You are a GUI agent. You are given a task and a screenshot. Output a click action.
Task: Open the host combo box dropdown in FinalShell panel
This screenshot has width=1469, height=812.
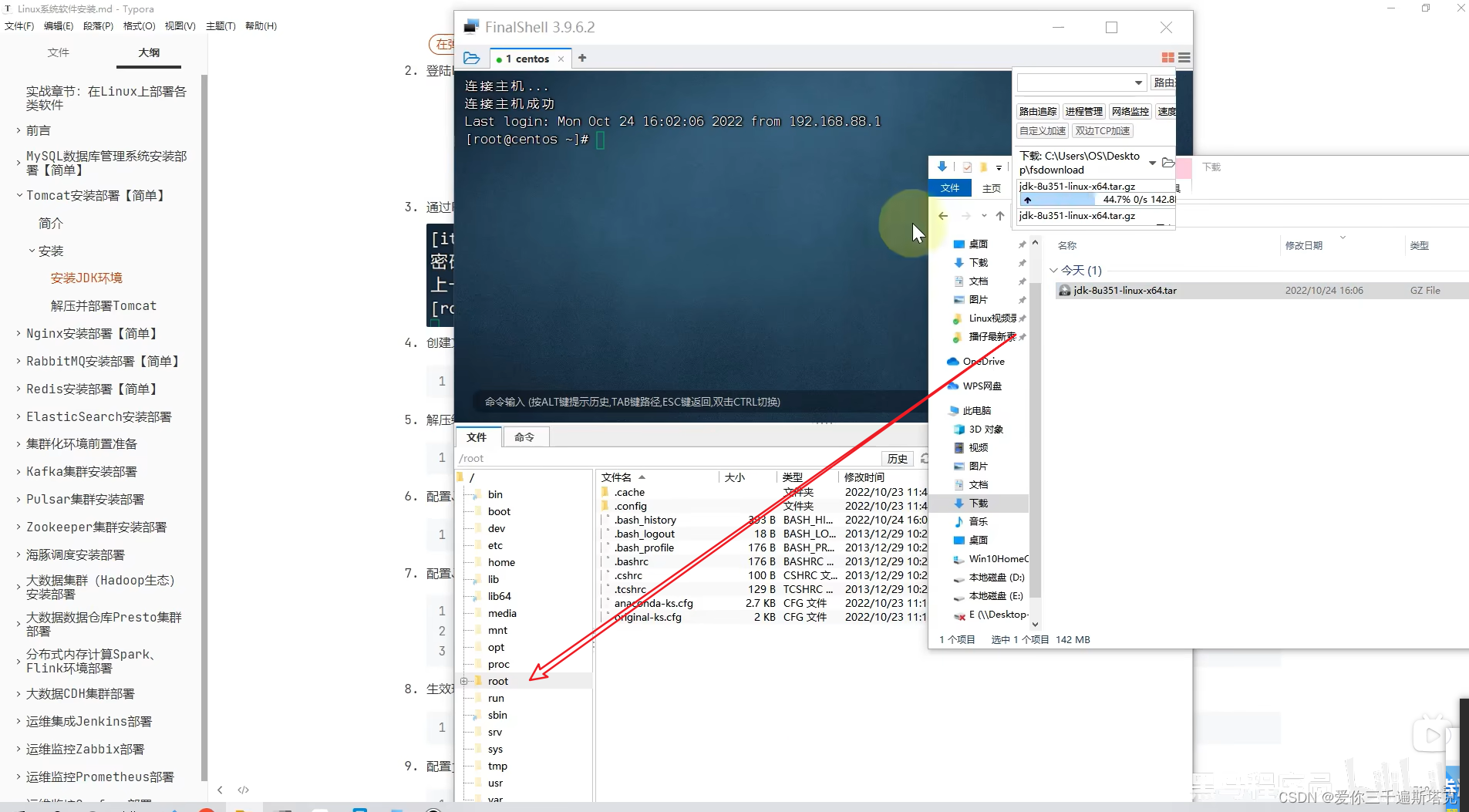tap(1138, 83)
